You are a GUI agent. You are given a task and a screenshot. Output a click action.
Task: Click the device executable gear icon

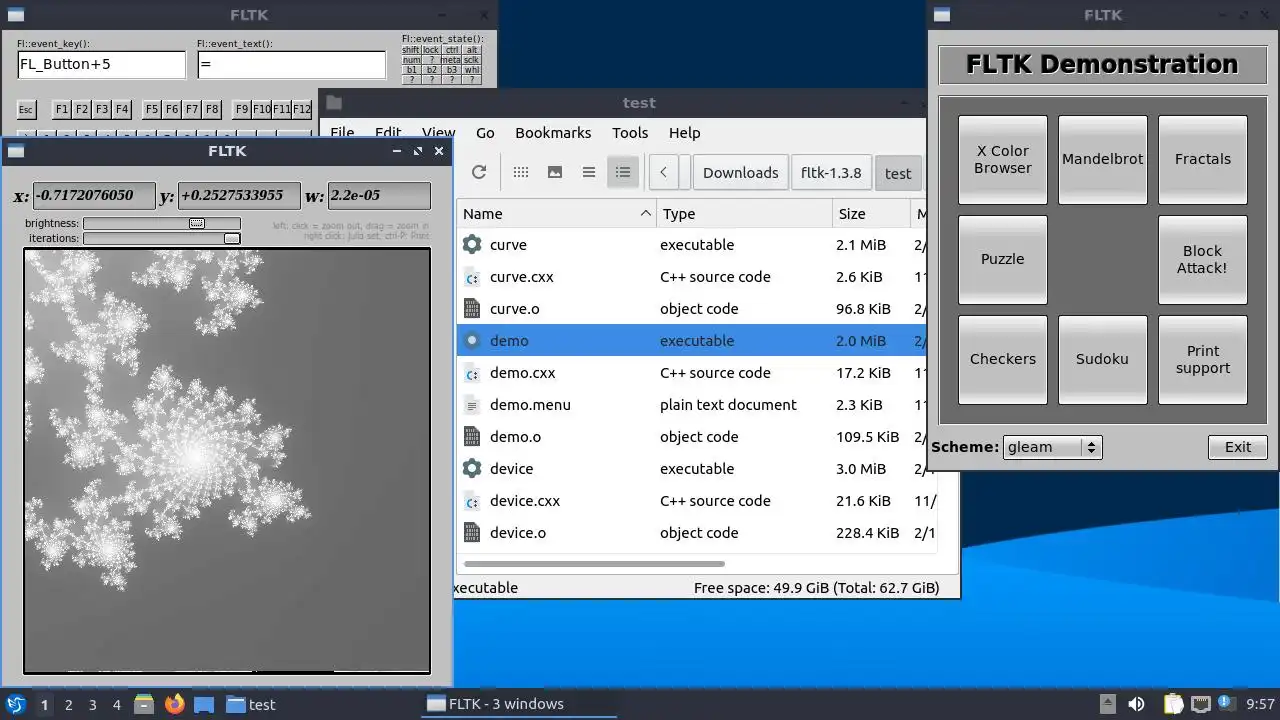point(472,468)
